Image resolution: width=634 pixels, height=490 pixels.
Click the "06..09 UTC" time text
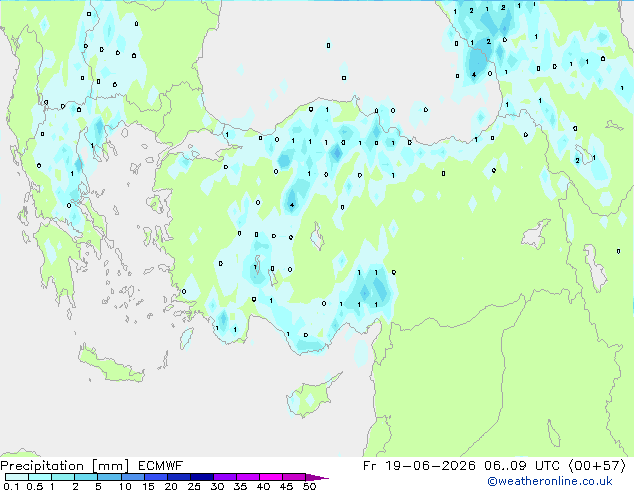pos(522,466)
